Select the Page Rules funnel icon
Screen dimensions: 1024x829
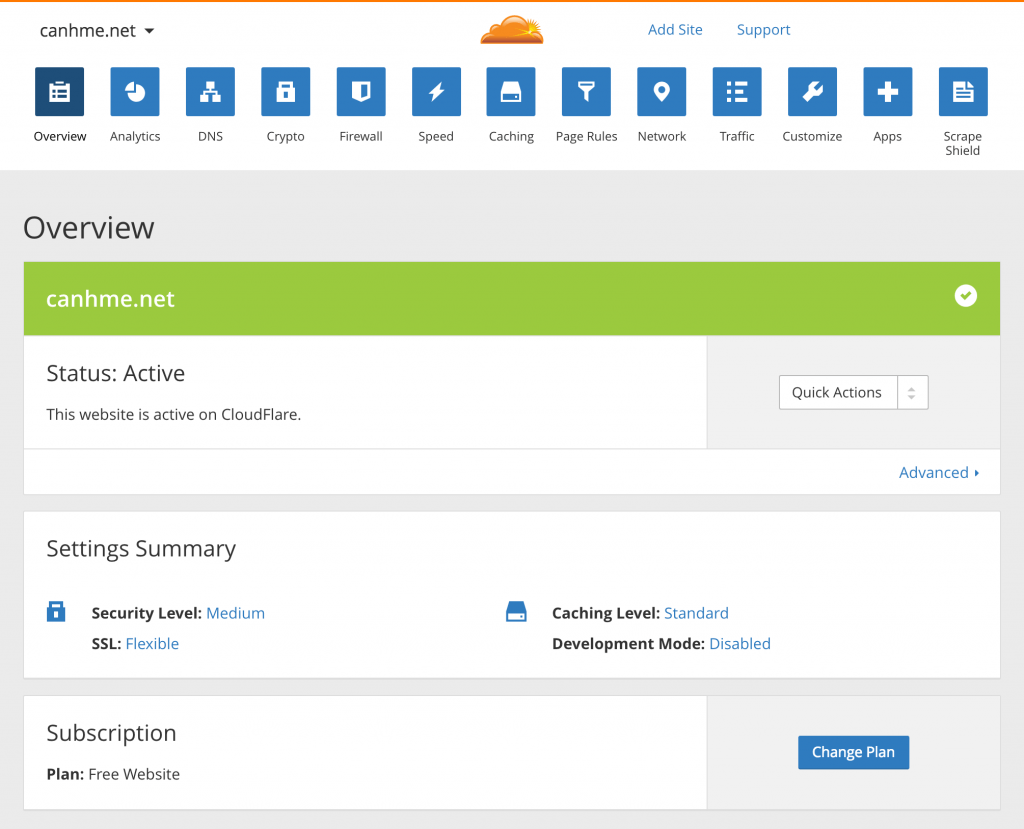pyautogui.click(x=586, y=92)
